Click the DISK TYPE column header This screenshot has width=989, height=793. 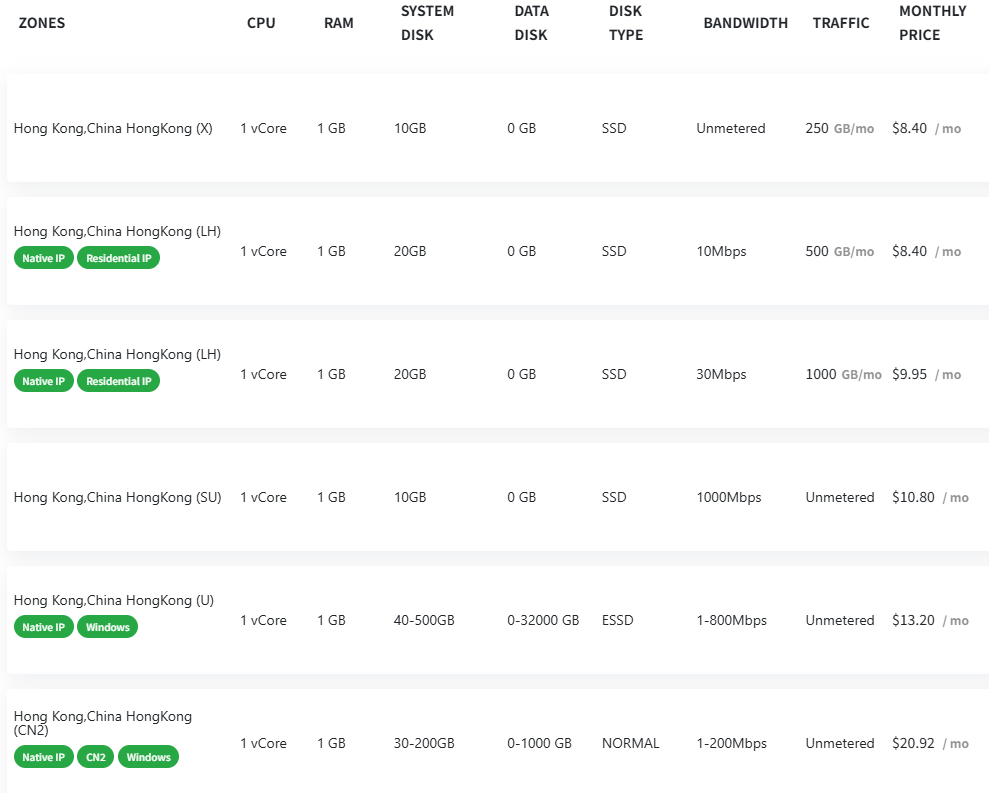point(626,23)
